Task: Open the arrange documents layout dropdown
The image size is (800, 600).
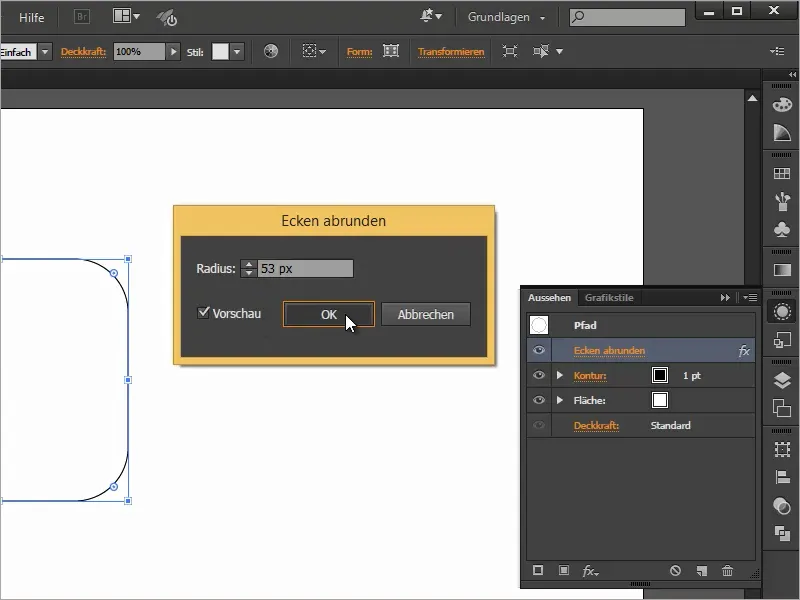Action: coord(126,16)
